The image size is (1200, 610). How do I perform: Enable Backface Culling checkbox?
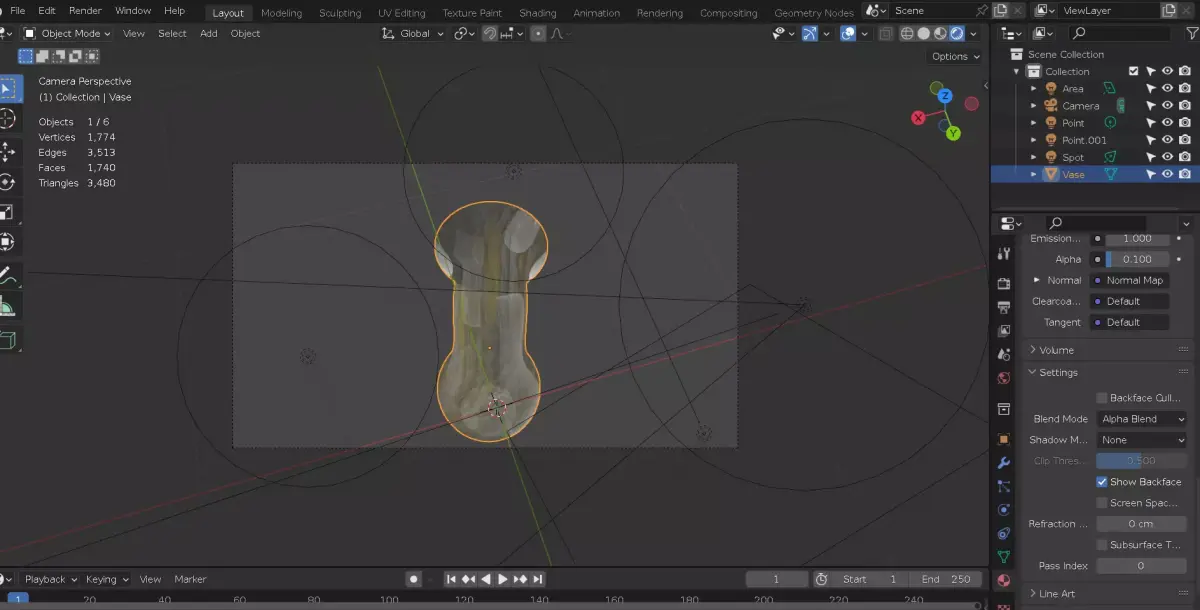pos(1102,398)
